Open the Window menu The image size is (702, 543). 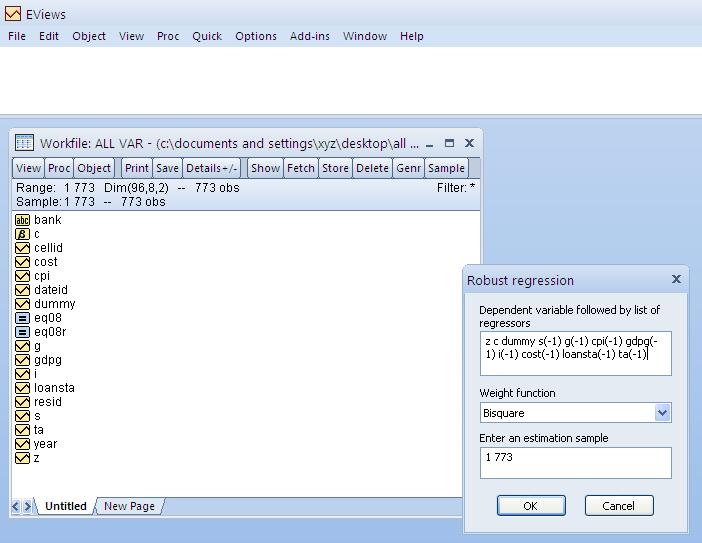364,36
